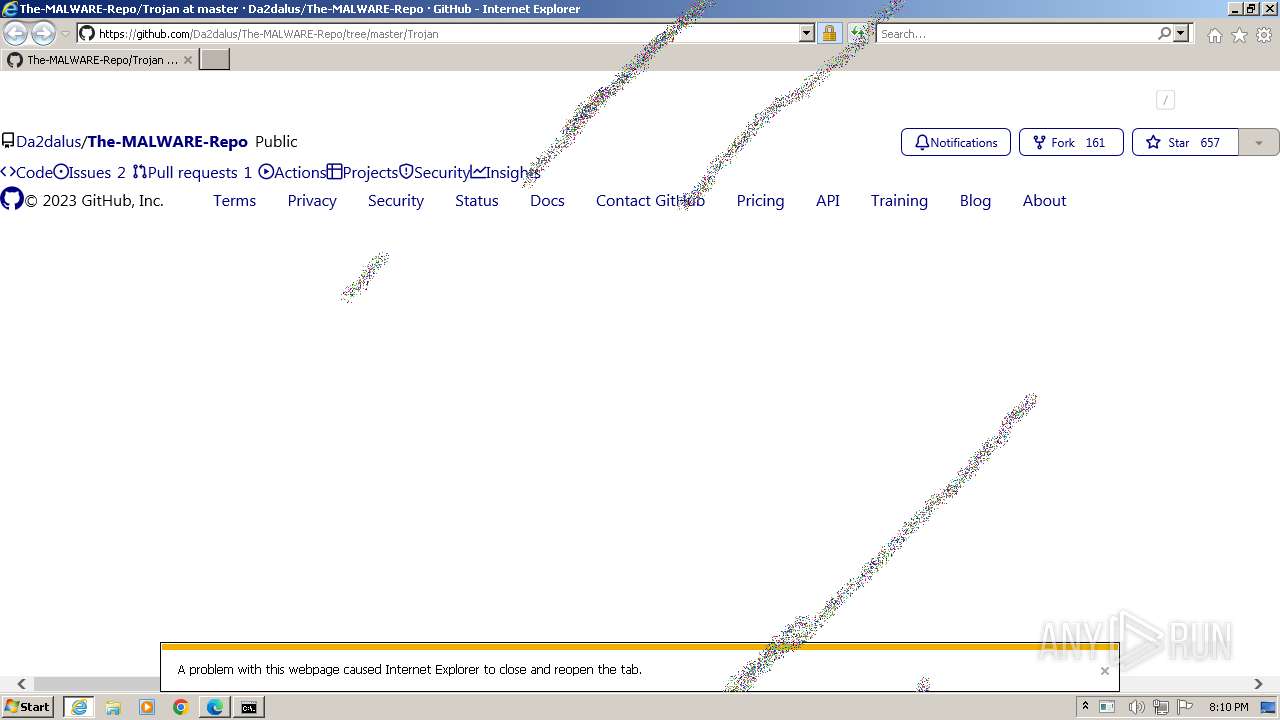Open the Pricing footer link
The height and width of the screenshot is (720, 1280).
click(x=760, y=200)
